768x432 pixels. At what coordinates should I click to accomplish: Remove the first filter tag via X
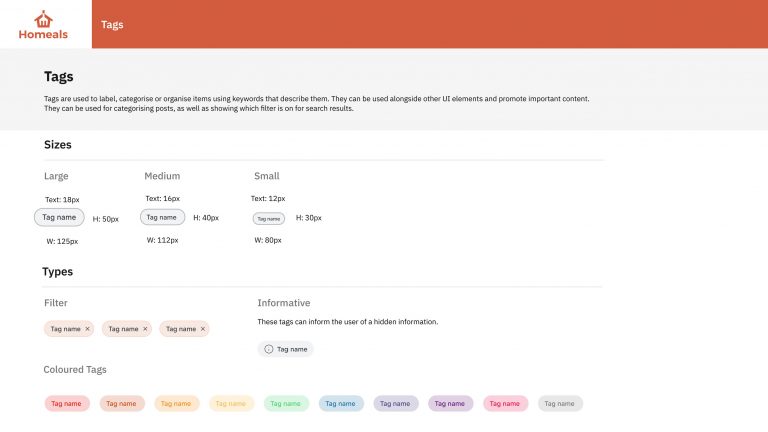click(88, 329)
